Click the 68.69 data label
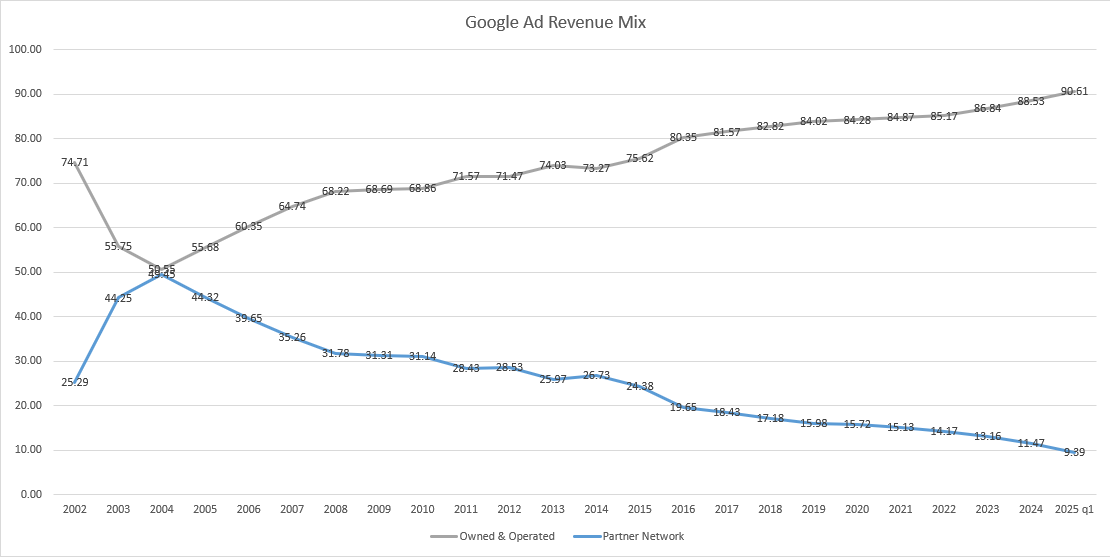1110x557 pixels. pos(379,189)
